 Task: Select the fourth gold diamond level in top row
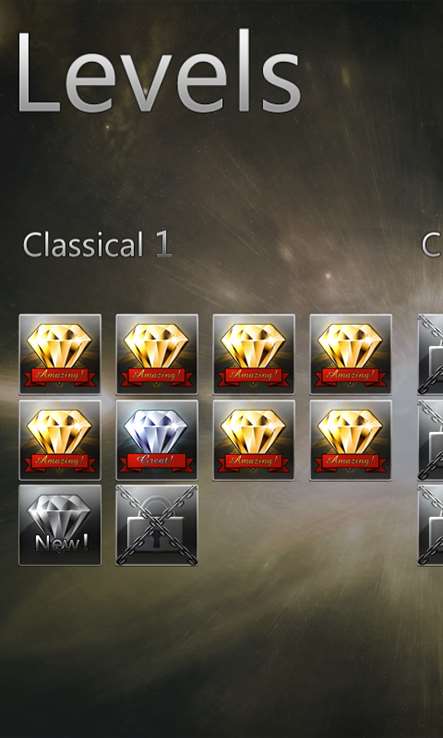351,354
